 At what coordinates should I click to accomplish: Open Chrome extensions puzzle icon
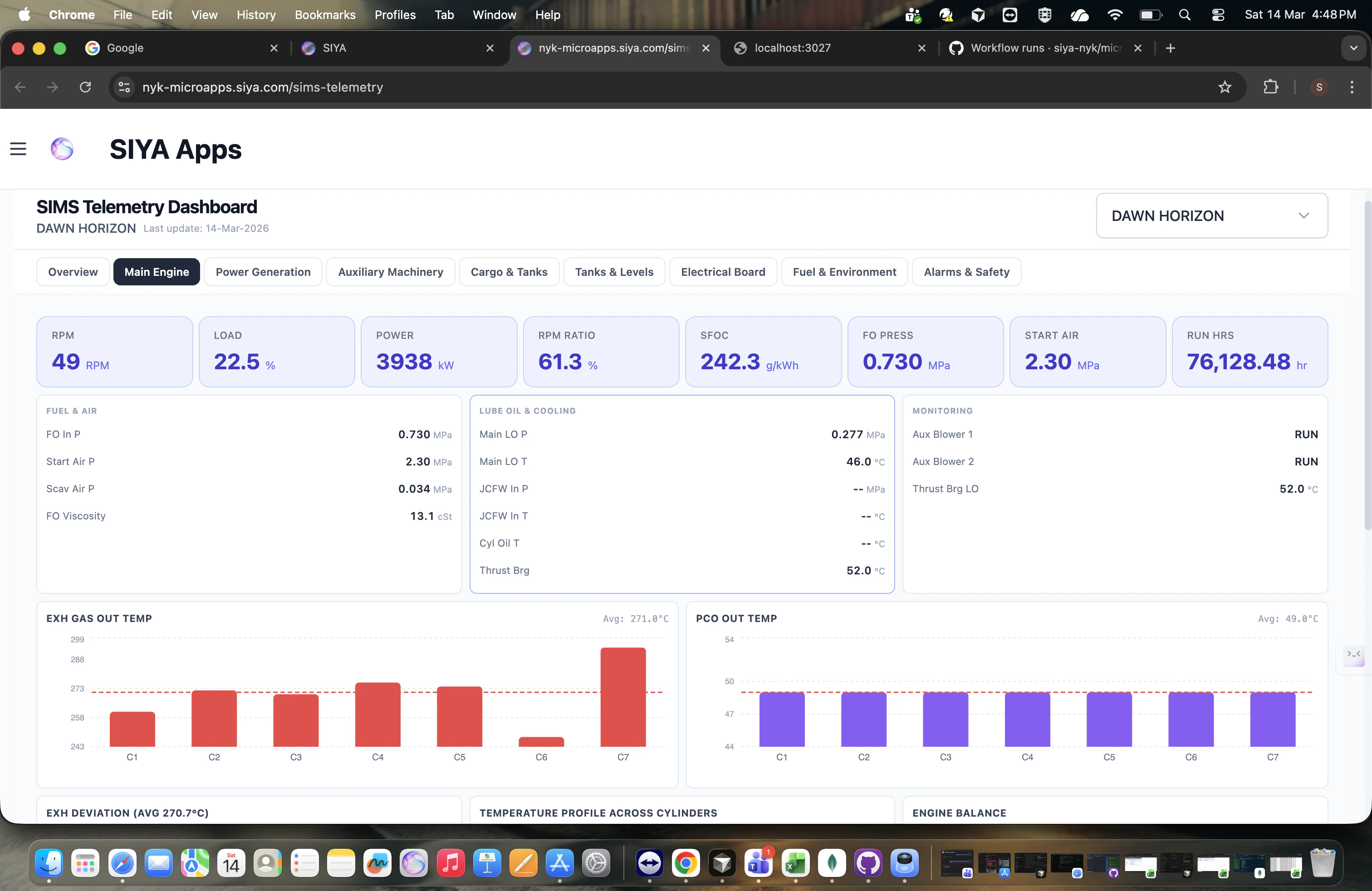tap(1270, 87)
